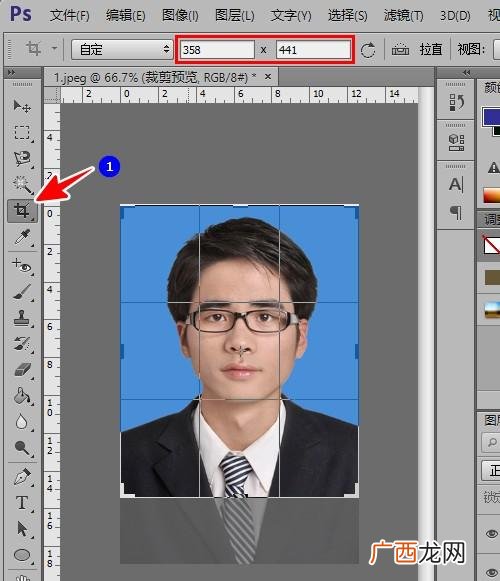
Task: Expand the collapsed toolbox panel arrows
Action: [11, 72]
